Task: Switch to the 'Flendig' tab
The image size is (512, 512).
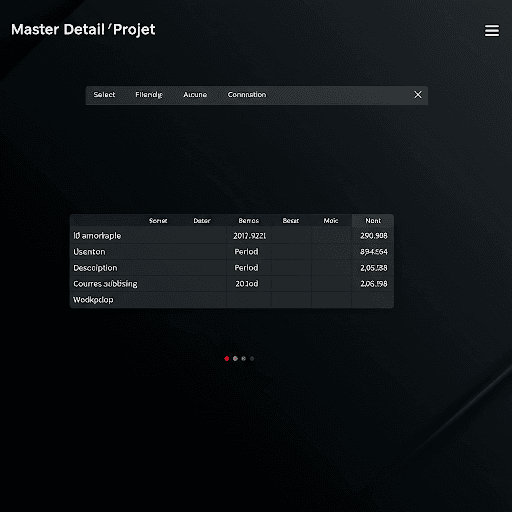Action: 149,95
